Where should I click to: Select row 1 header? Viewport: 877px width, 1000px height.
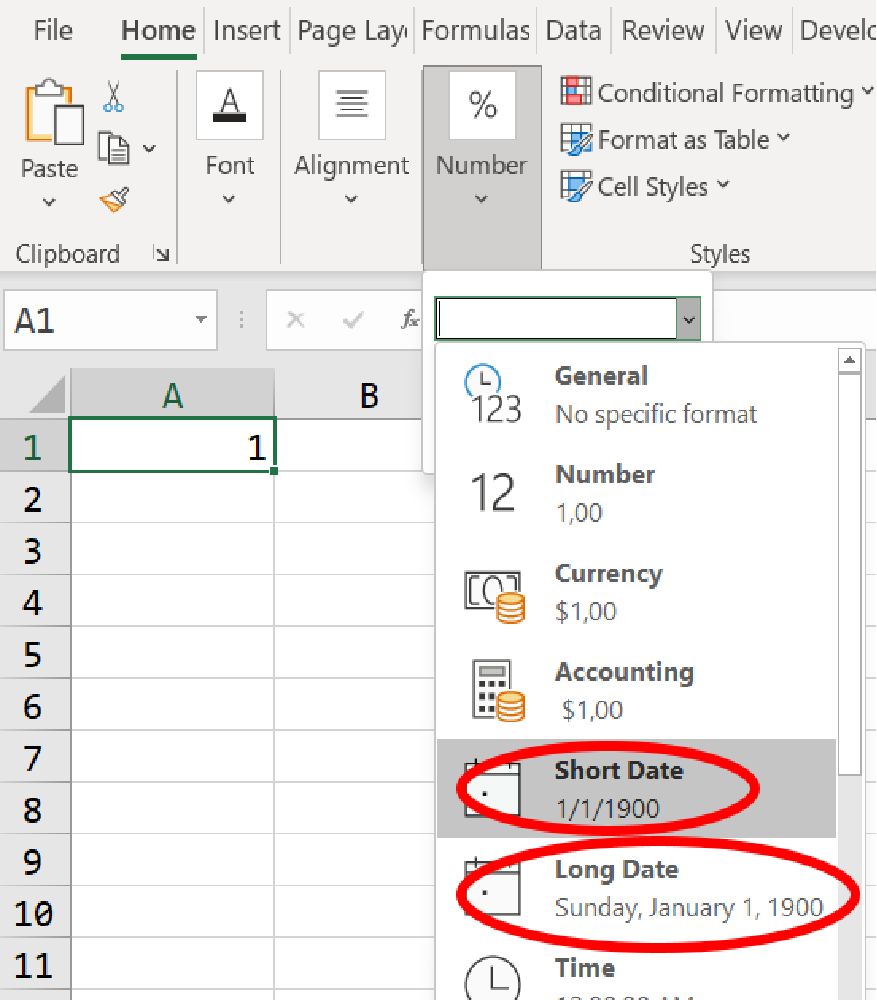pos(34,446)
